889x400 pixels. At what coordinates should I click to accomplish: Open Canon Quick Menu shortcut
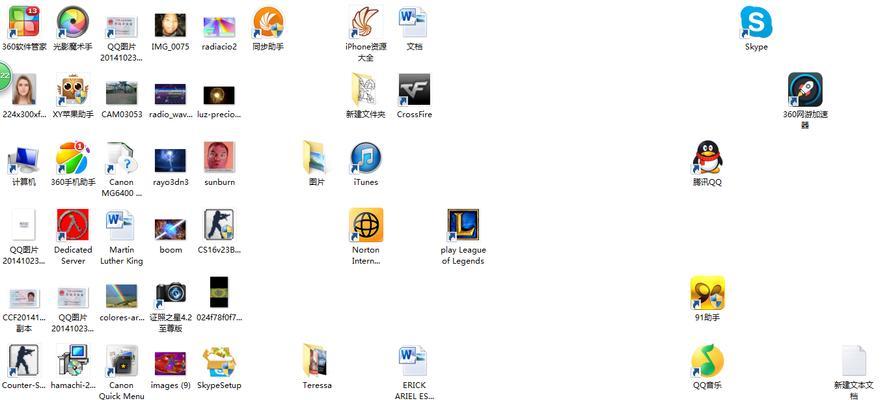[x=122, y=360]
